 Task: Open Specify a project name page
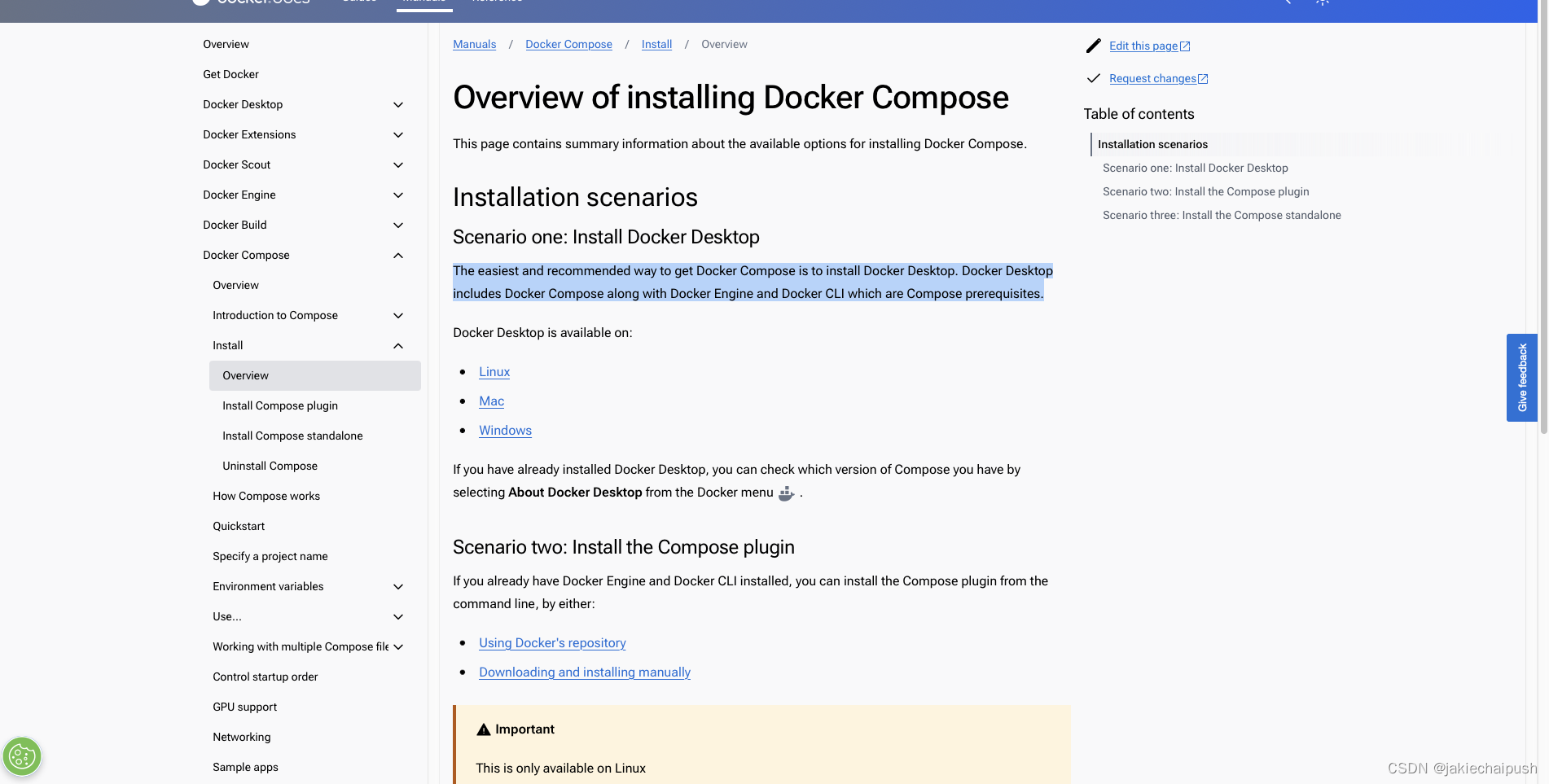point(270,556)
